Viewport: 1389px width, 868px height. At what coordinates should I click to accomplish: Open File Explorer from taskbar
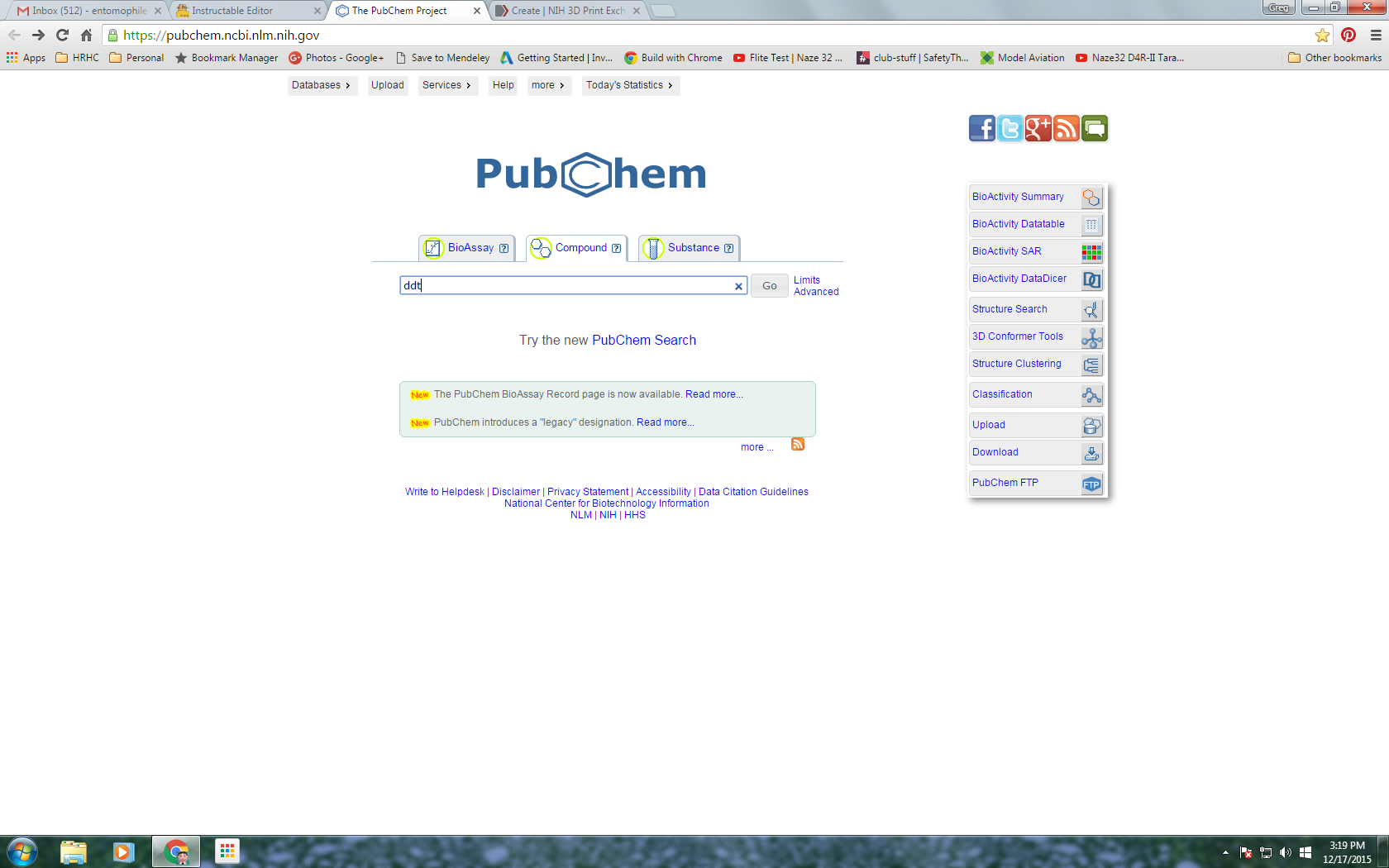click(74, 851)
